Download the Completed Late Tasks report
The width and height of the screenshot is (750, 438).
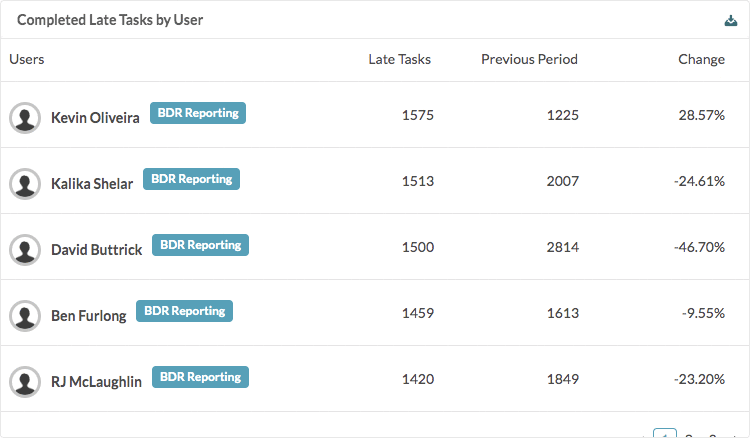coord(730,21)
